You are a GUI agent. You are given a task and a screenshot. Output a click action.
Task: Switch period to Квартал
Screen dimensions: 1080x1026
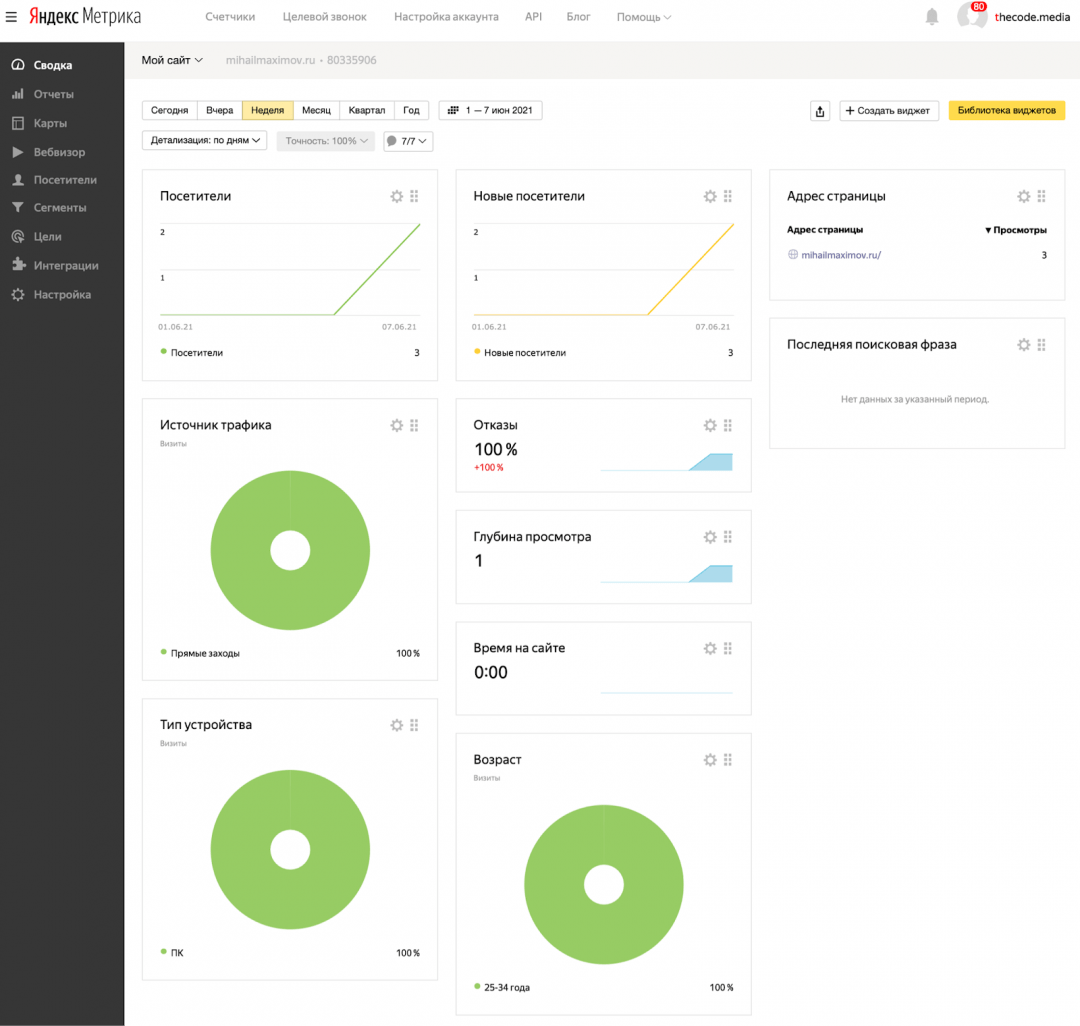point(367,111)
